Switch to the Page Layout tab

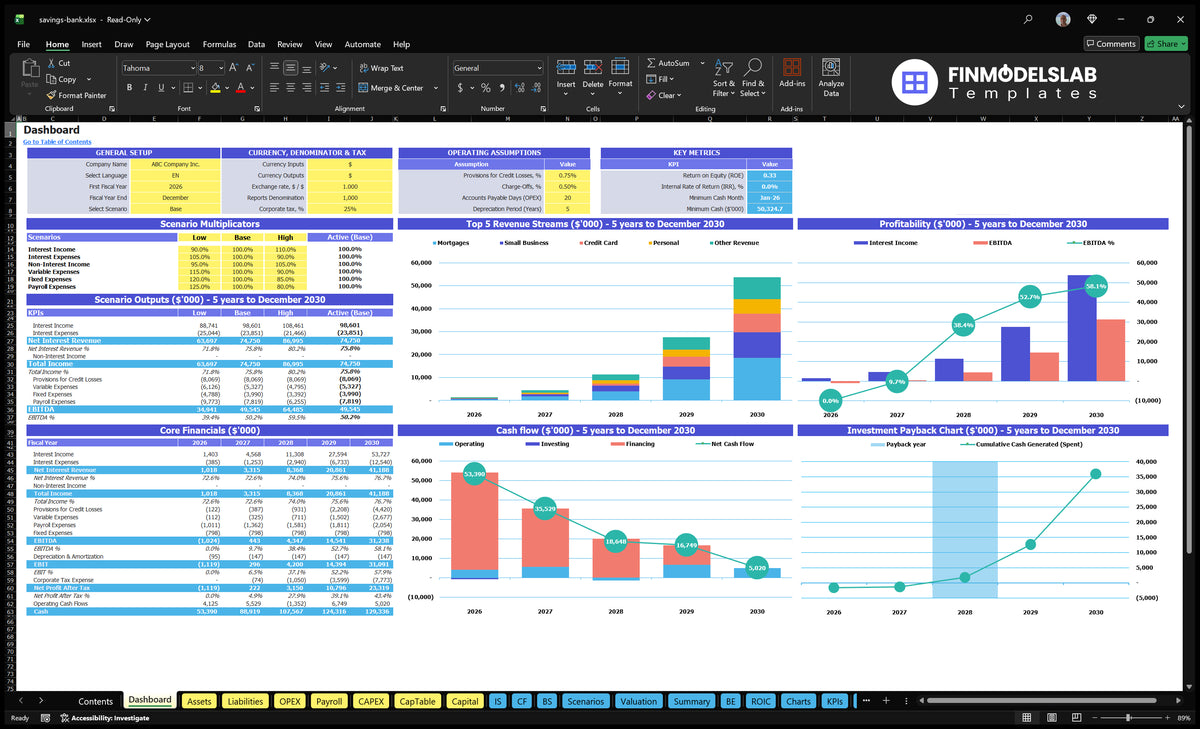(x=167, y=44)
